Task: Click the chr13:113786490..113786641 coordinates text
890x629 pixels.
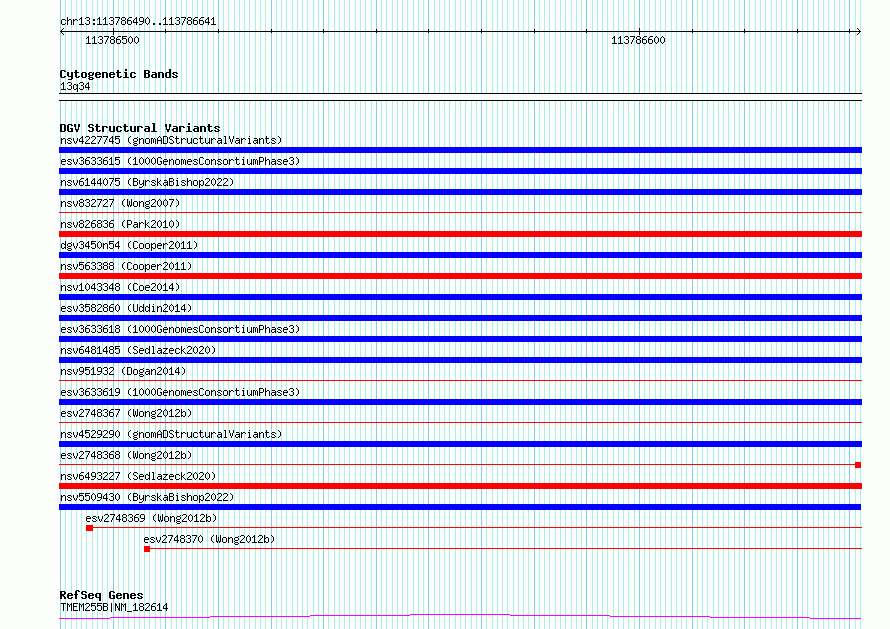Action: click(x=138, y=22)
